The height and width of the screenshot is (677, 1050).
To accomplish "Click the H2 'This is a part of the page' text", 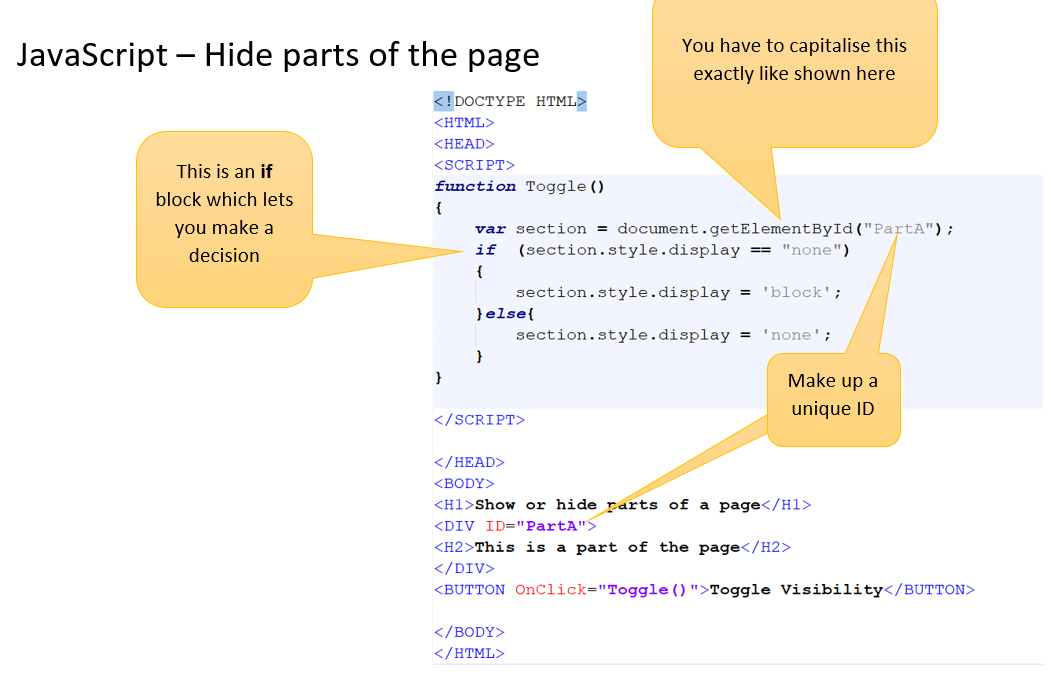I will [607, 547].
